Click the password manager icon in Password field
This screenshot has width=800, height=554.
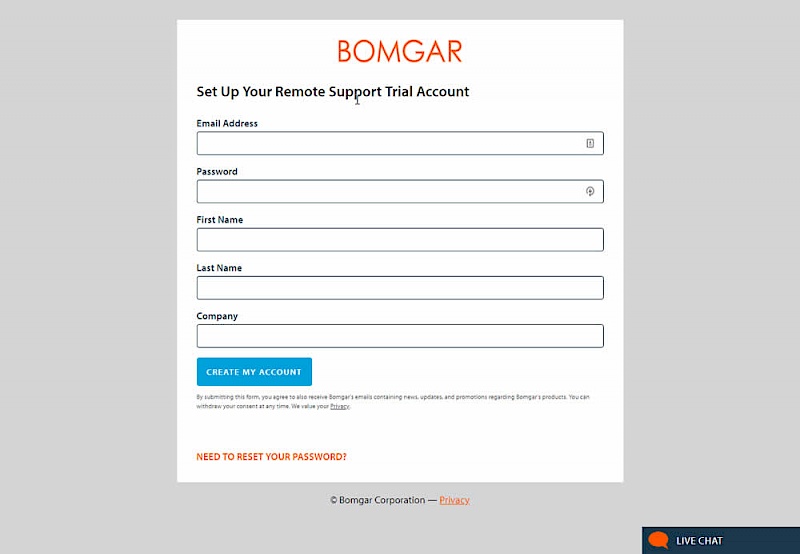click(x=590, y=191)
